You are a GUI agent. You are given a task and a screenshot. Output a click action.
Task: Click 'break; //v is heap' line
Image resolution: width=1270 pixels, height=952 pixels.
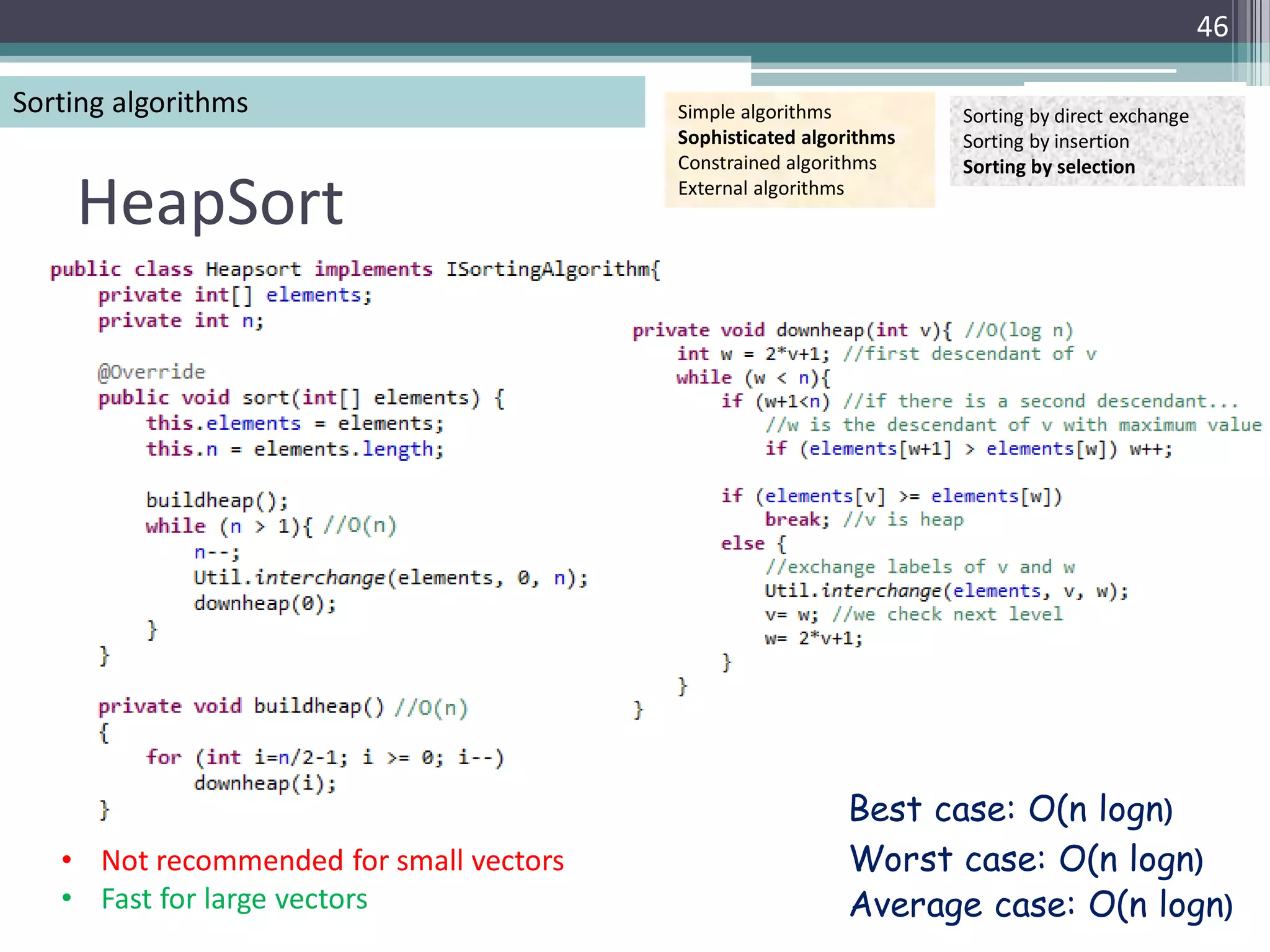pyautogui.click(x=864, y=520)
